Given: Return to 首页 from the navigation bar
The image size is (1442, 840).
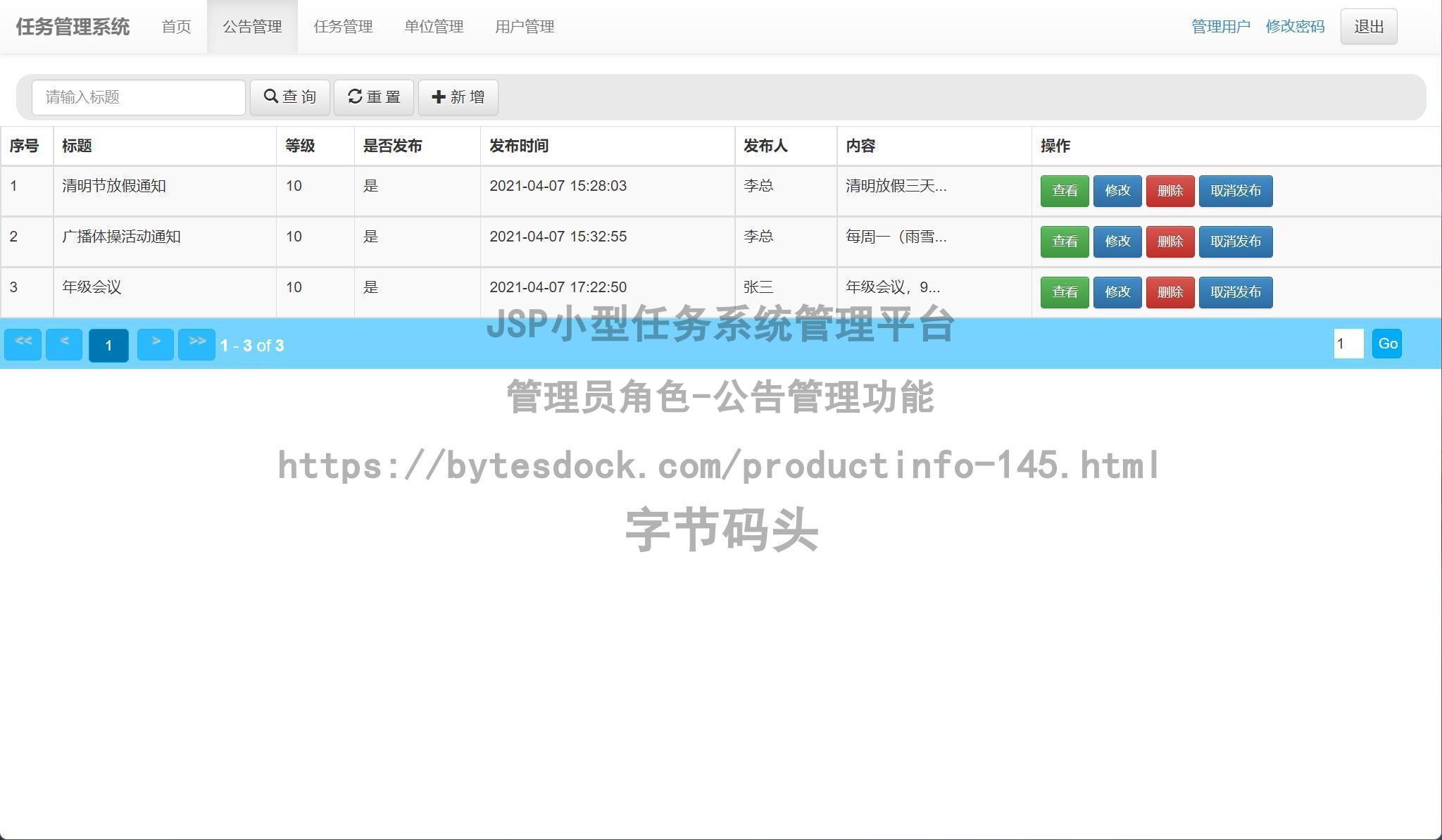Looking at the screenshot, I should click(x=176, y=27).
